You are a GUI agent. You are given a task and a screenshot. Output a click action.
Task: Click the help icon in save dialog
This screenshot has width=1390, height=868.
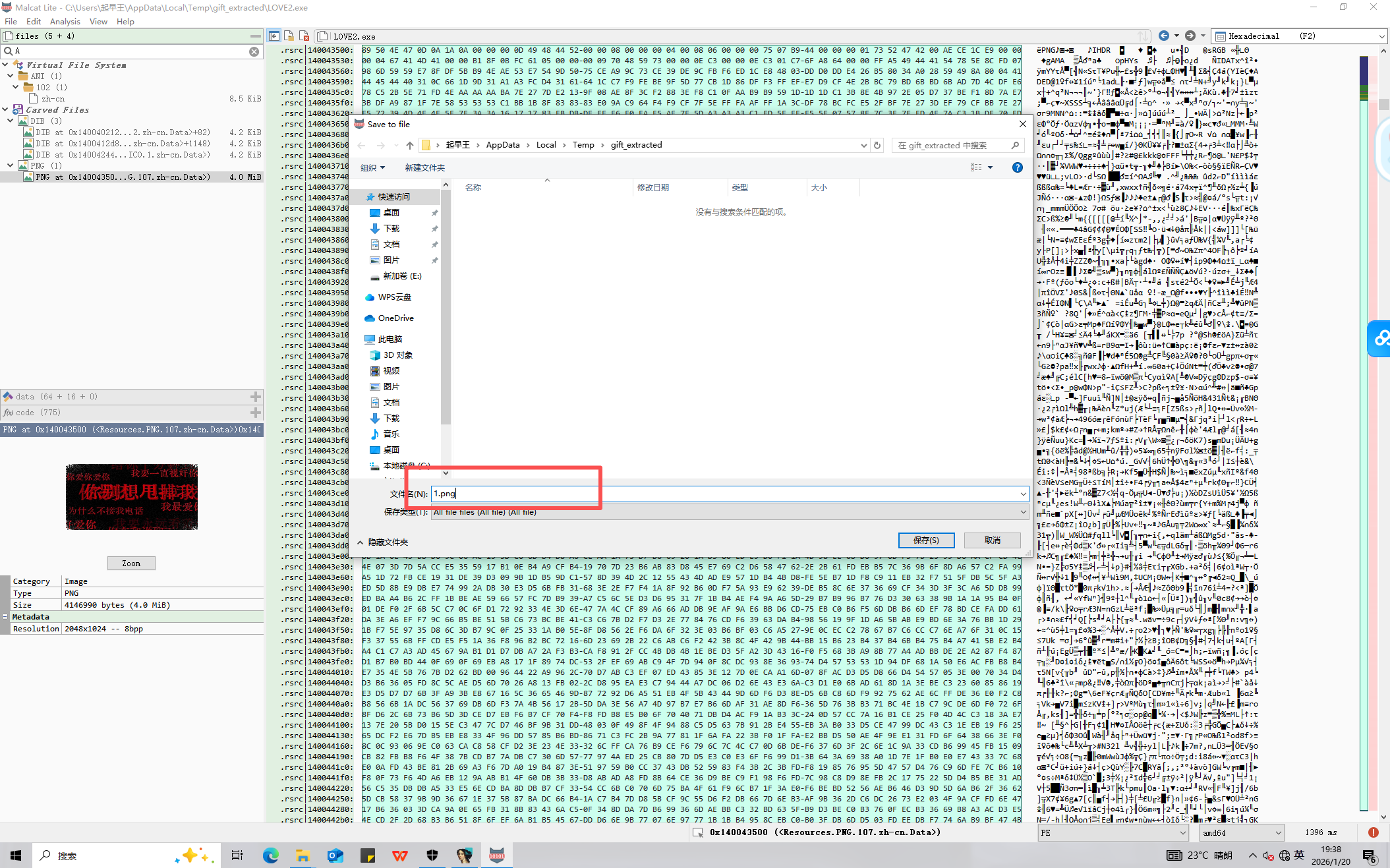(x=1017, y=167)
